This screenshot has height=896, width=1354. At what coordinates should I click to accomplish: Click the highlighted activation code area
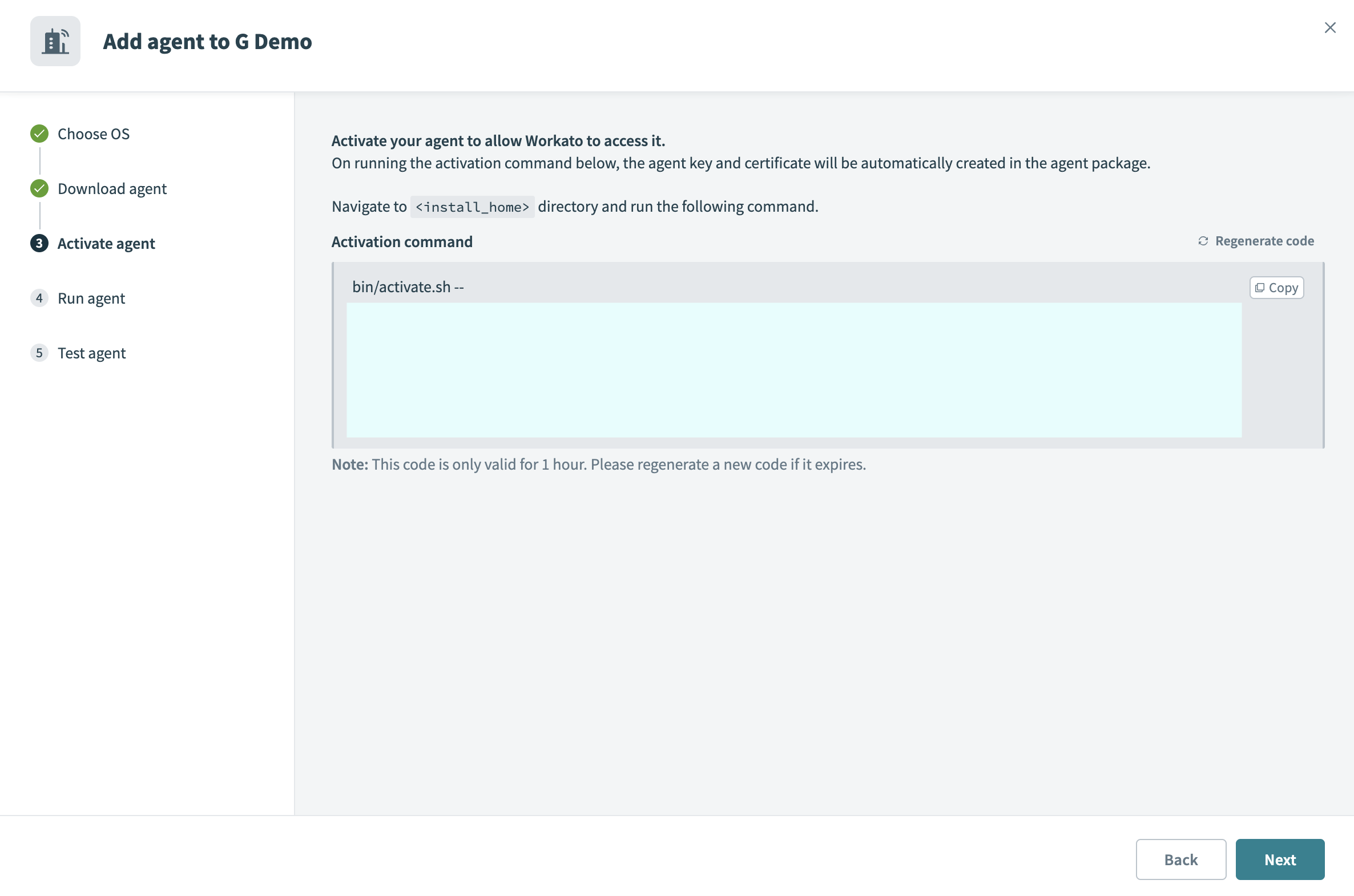click(795, 369)
